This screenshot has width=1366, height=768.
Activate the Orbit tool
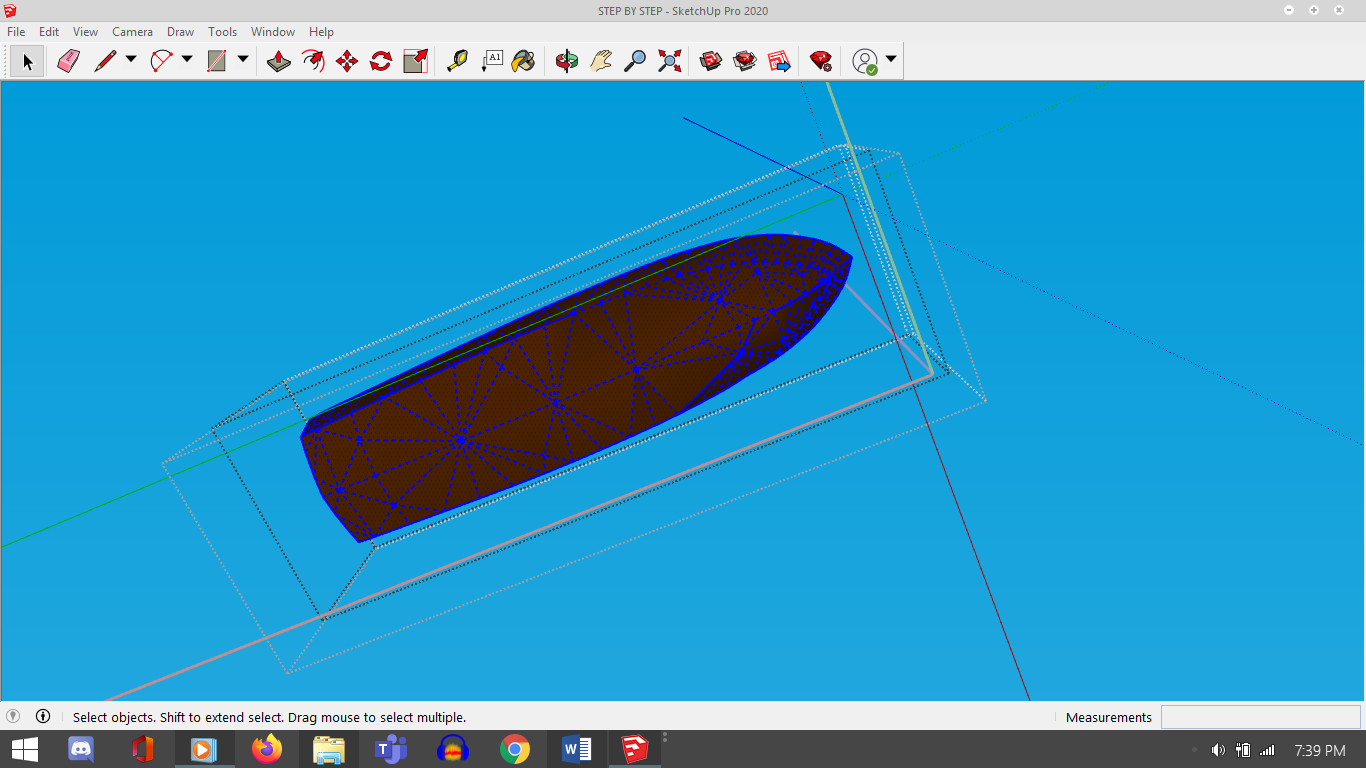(567, 62)
